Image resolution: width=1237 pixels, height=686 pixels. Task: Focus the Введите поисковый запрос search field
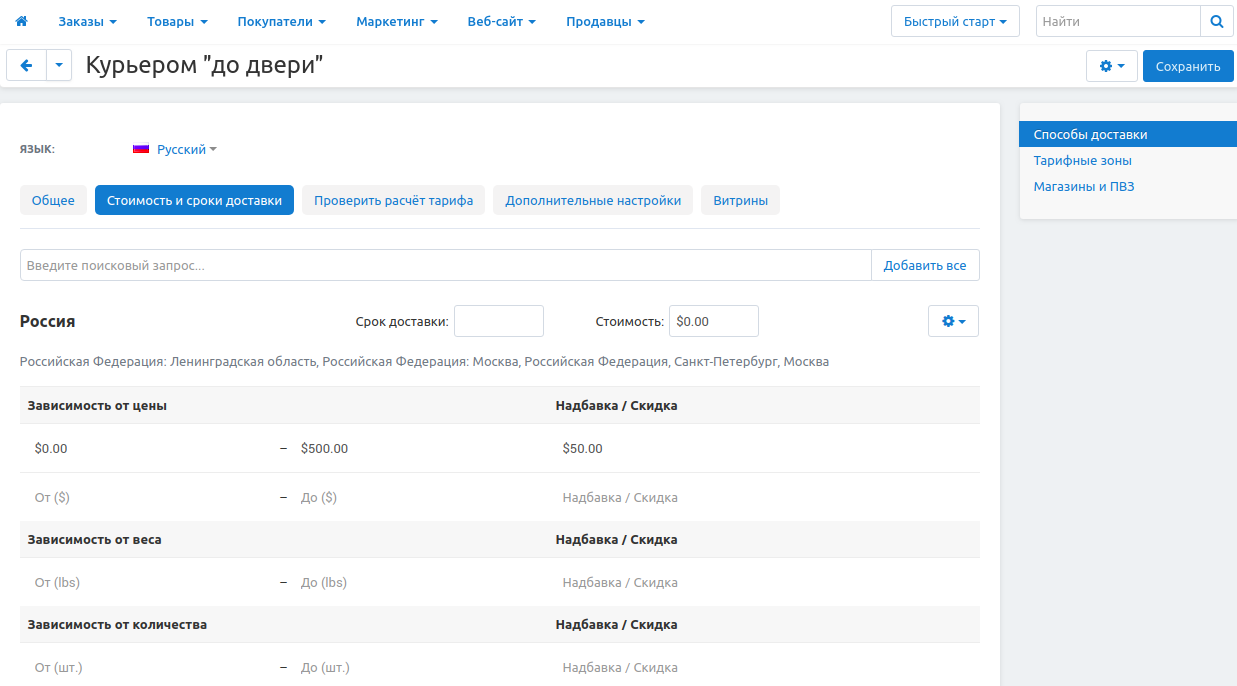tap(445, 265)
